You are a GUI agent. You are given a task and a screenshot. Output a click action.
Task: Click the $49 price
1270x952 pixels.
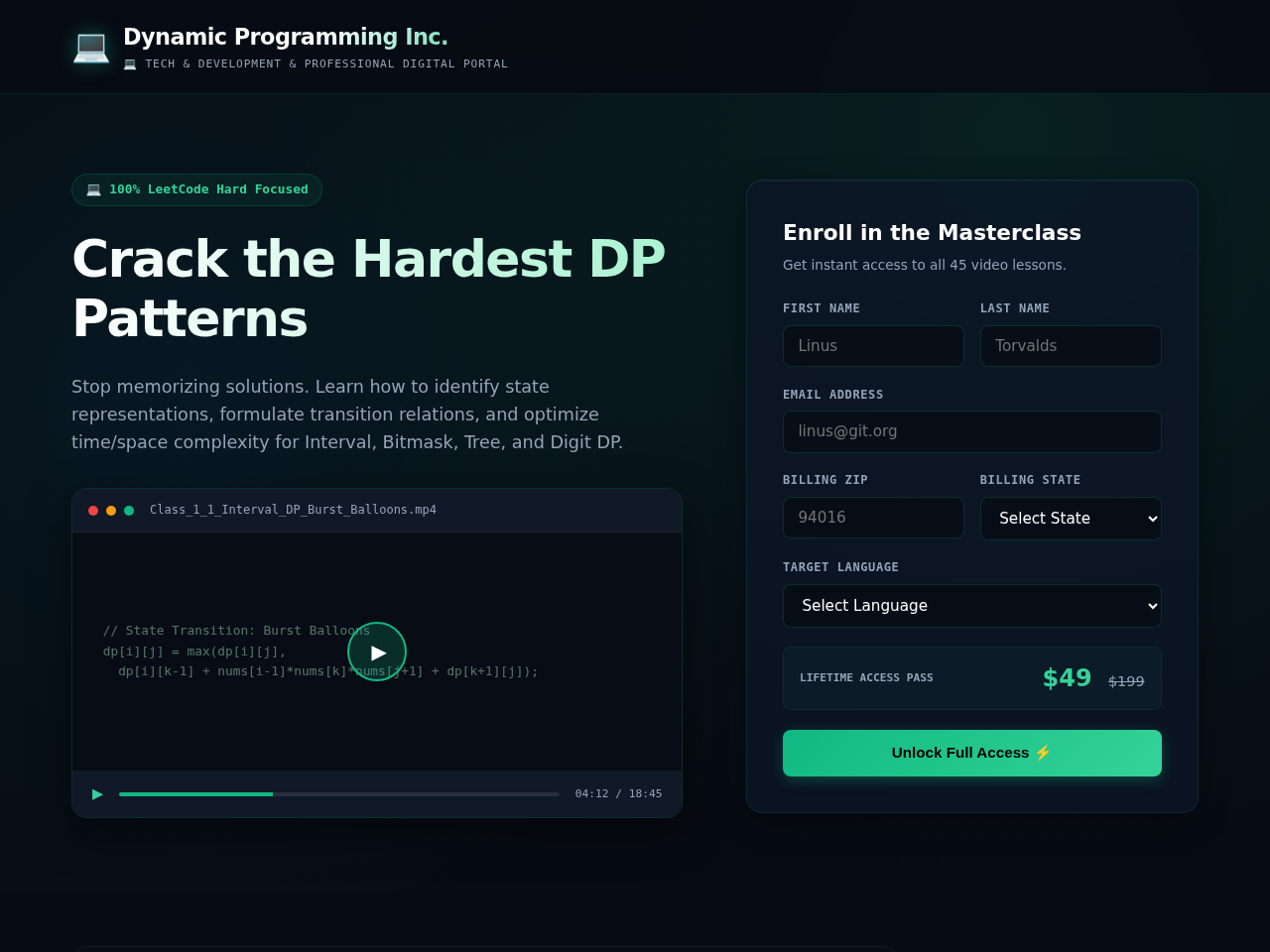click(1067, 678)
